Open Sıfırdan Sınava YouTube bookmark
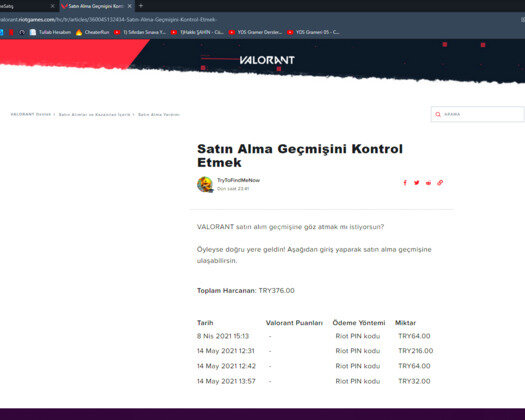 pos(140,32)
